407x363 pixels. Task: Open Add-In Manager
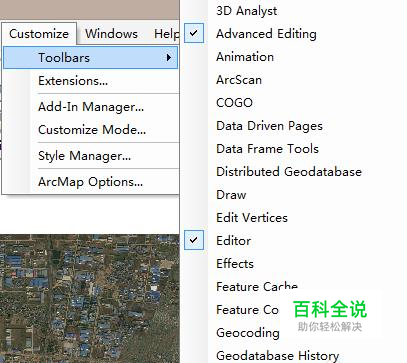pyautogui.click(x=91, y=107)
